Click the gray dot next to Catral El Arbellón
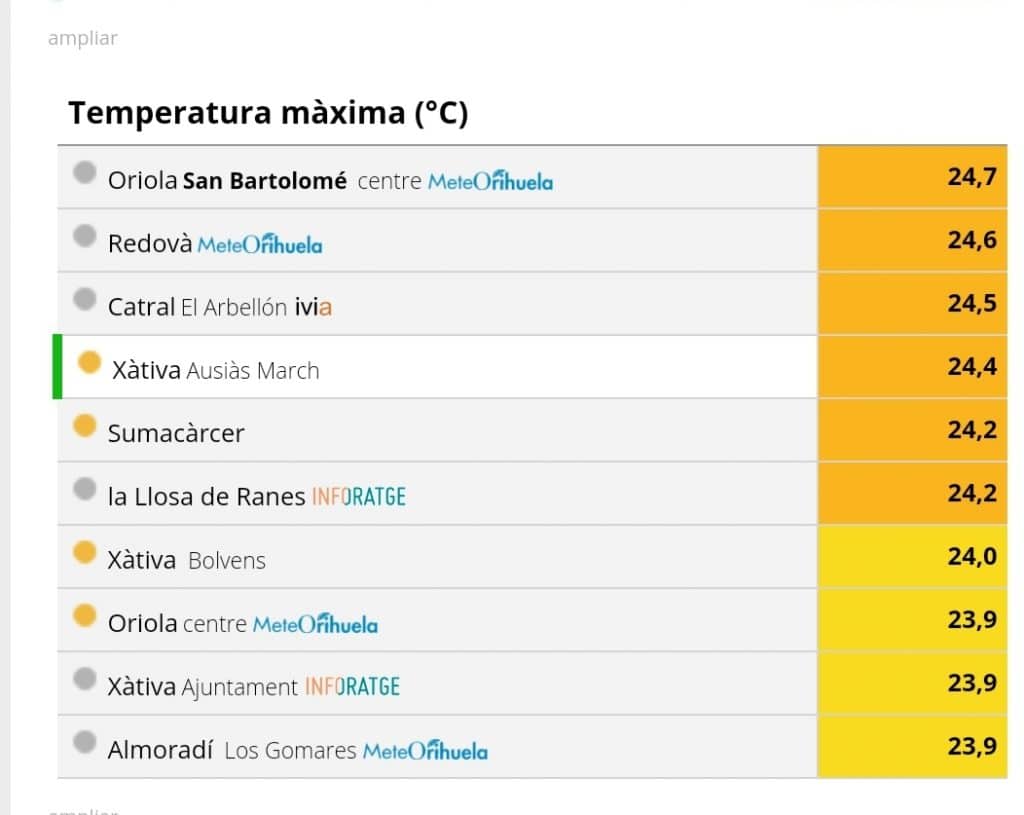Viewport: 1024px width, 815px height. (x=84, y=299)
